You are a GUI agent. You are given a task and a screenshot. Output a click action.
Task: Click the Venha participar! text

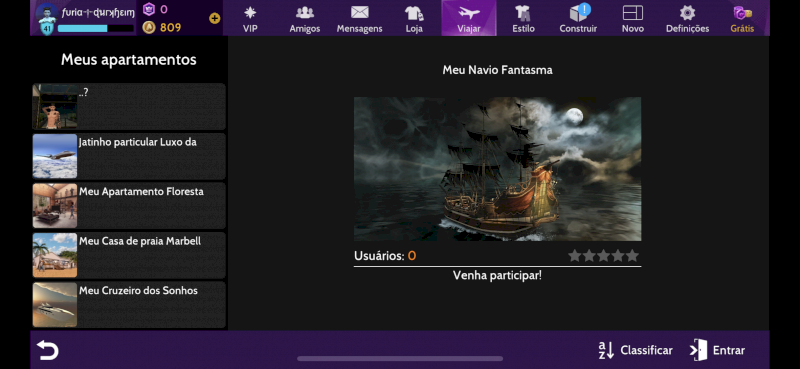coord(497,276)
